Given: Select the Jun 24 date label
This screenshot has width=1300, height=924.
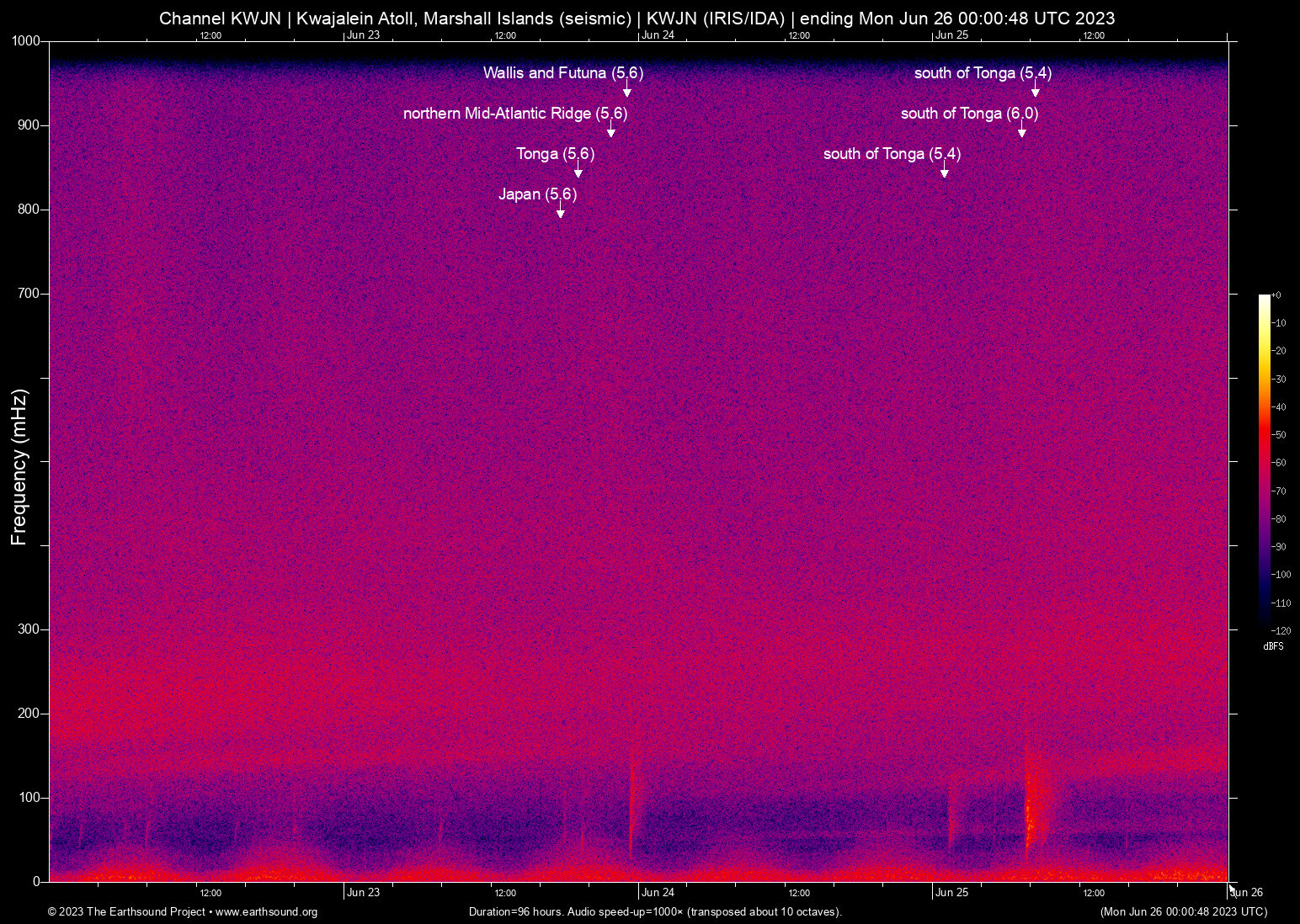Looking at the screenshot, I should click(x=659, y=892).
